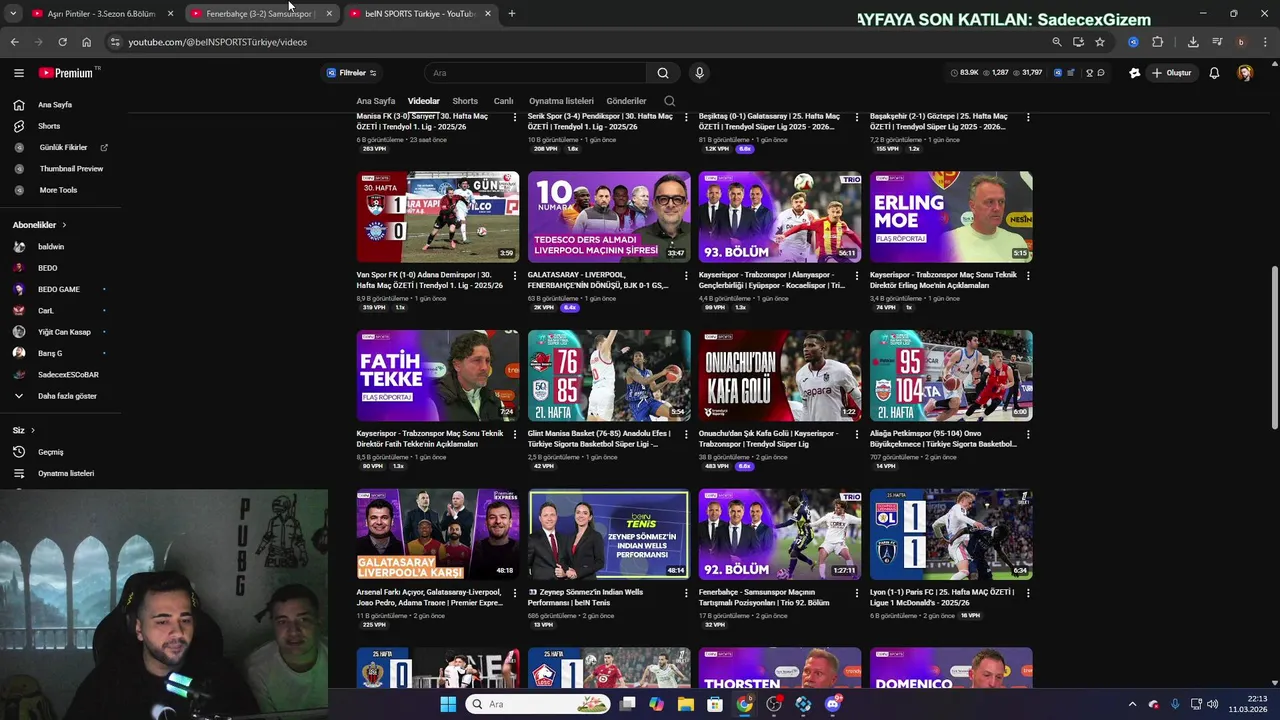Open more options for Onuachu'dan Şık Kafa video
This screenshot has height=720, width=1280.
point(857,434)
